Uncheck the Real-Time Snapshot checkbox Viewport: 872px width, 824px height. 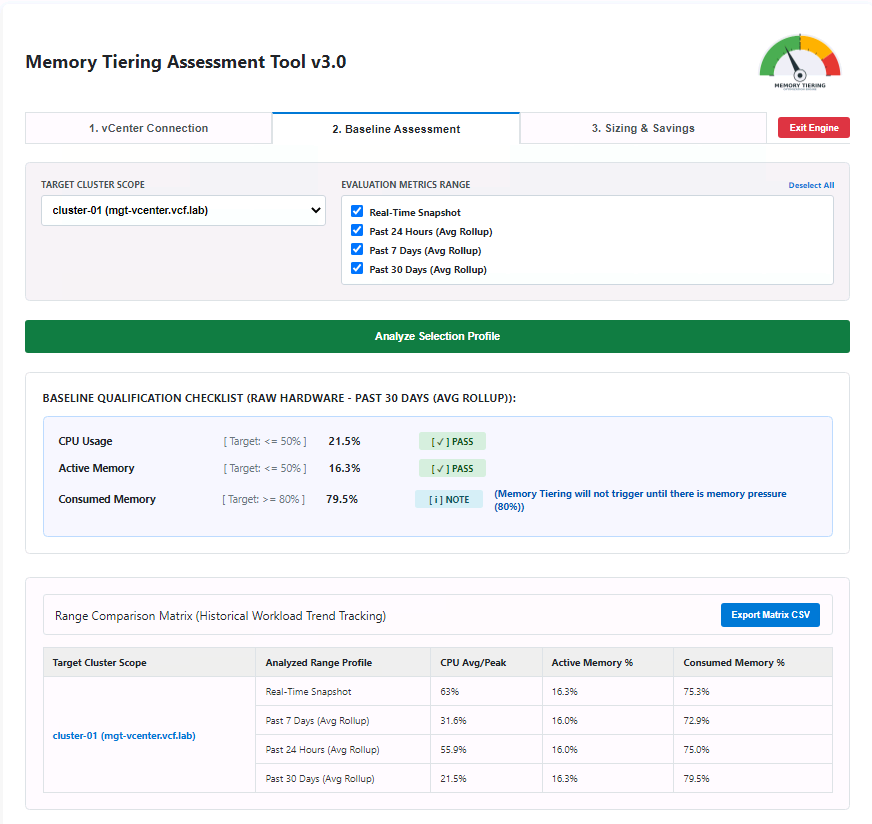pyautogui.click(x=357, y=211)
